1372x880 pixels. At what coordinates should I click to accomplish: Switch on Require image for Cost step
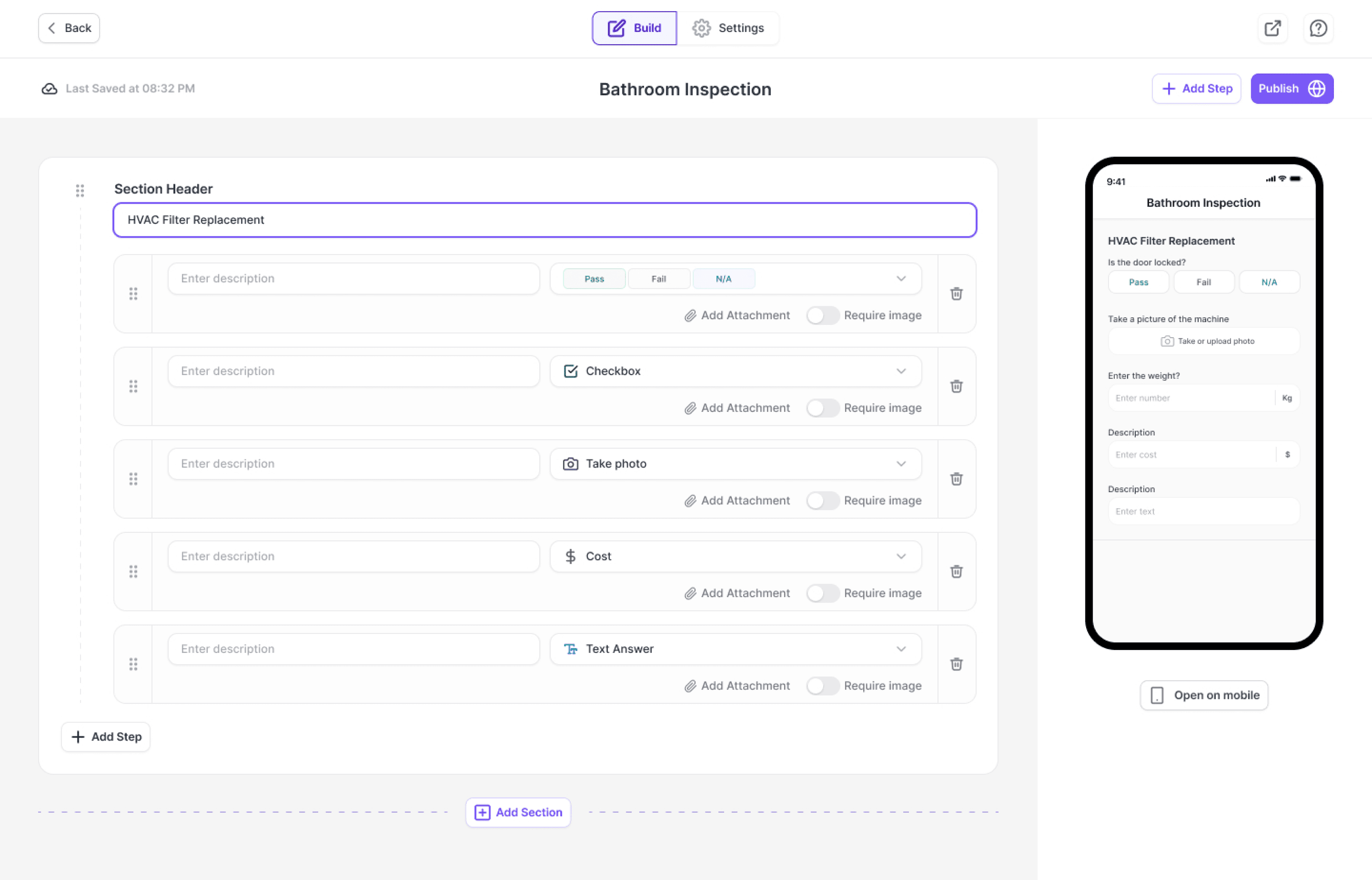[822, 593]
